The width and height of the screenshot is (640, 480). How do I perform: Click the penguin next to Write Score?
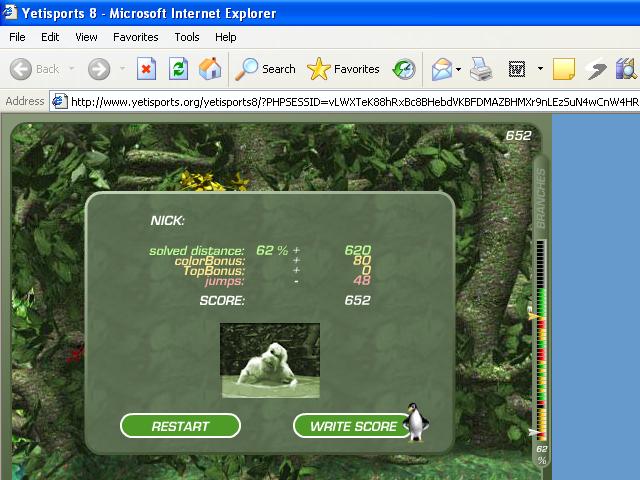tap(417, 422)
